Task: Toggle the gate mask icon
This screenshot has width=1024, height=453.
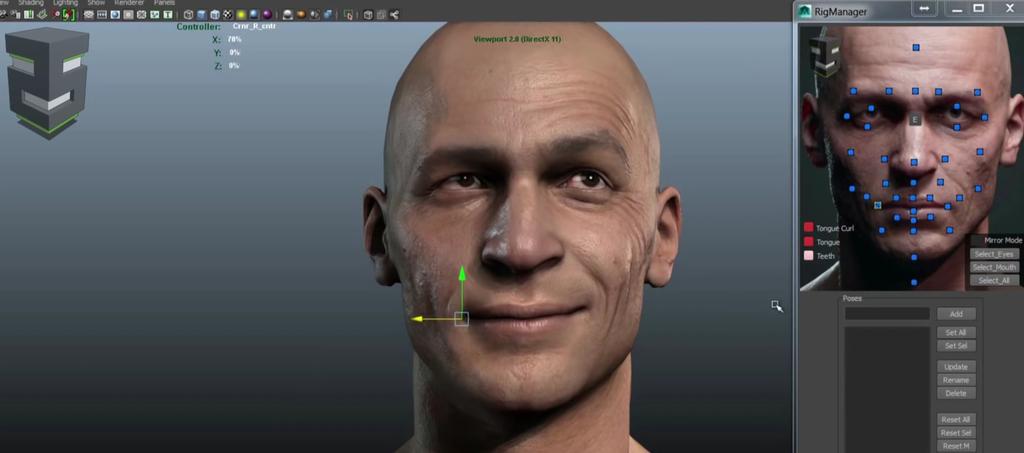Action: pos(128,14)
